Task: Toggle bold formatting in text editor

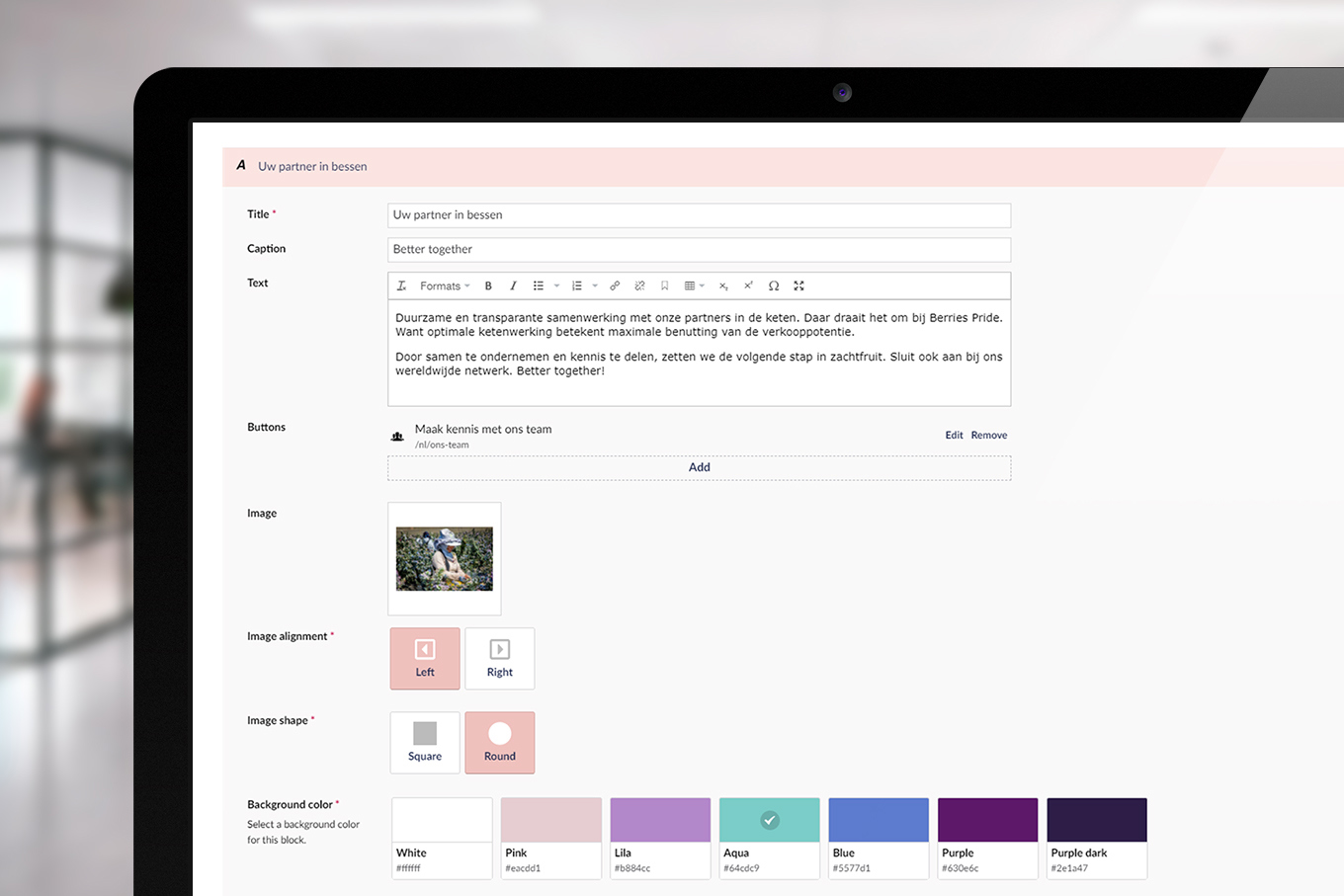Action: [x=488, y=286]
